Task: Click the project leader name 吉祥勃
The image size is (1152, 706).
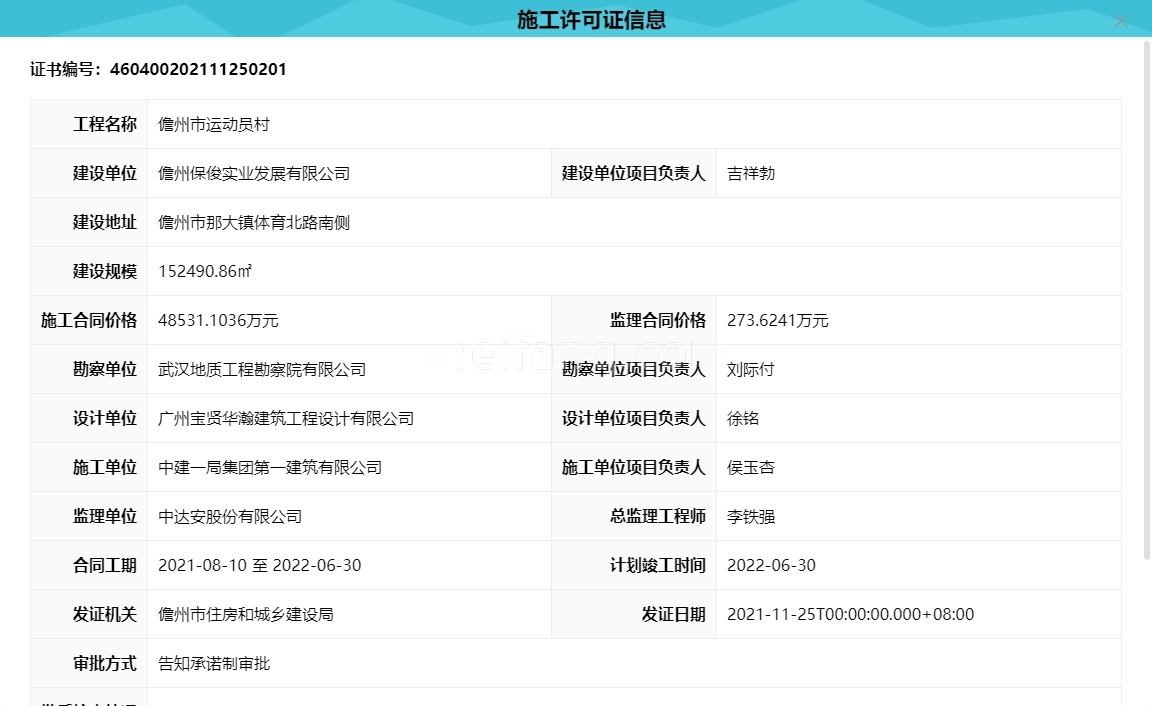Action: (751, 174)
